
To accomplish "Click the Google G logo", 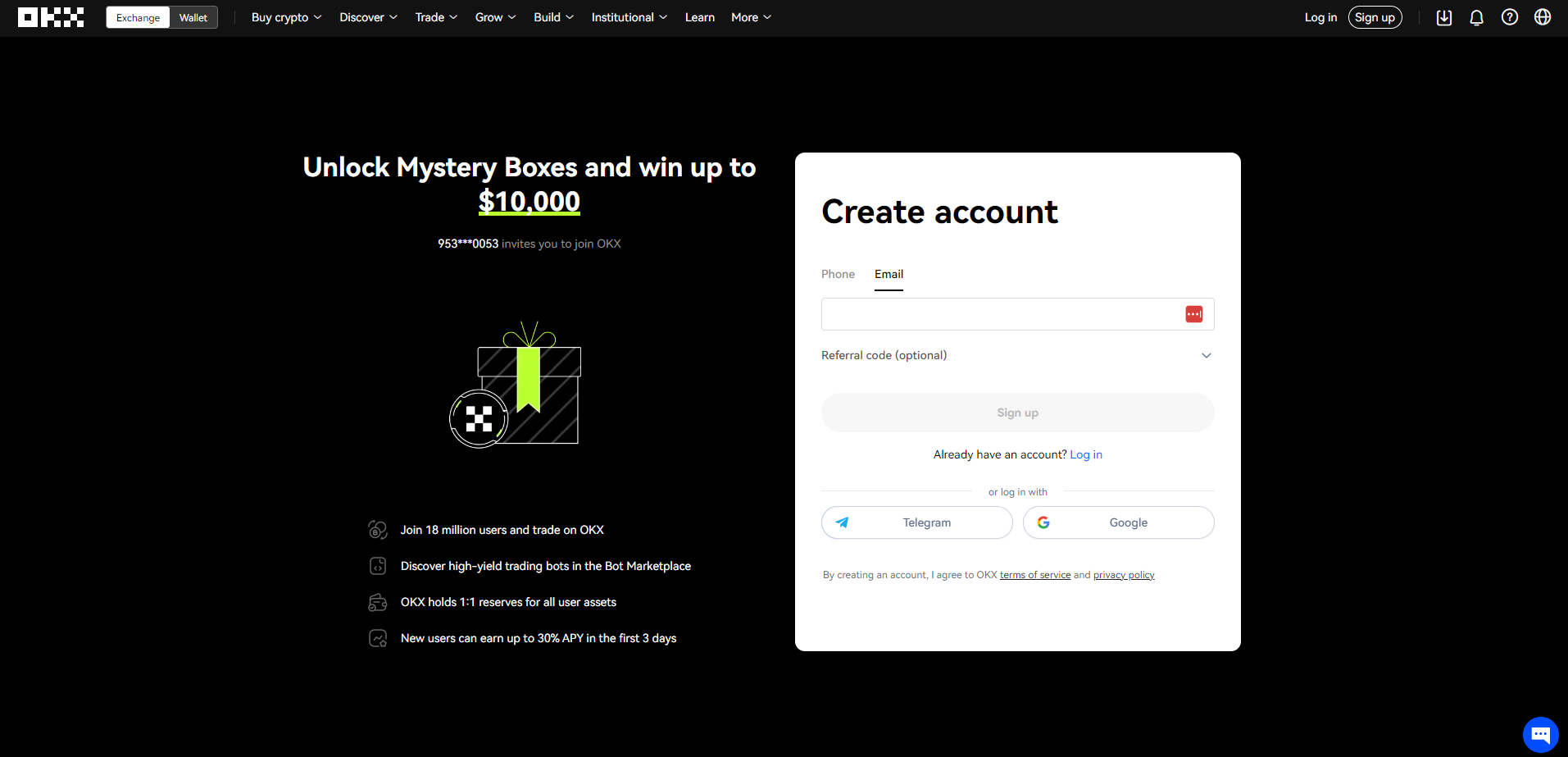I will tap(1043, 522).
